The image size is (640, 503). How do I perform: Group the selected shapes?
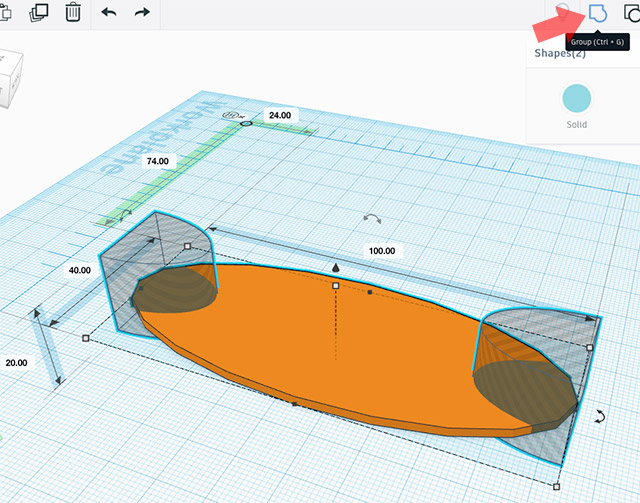(599, 13)
